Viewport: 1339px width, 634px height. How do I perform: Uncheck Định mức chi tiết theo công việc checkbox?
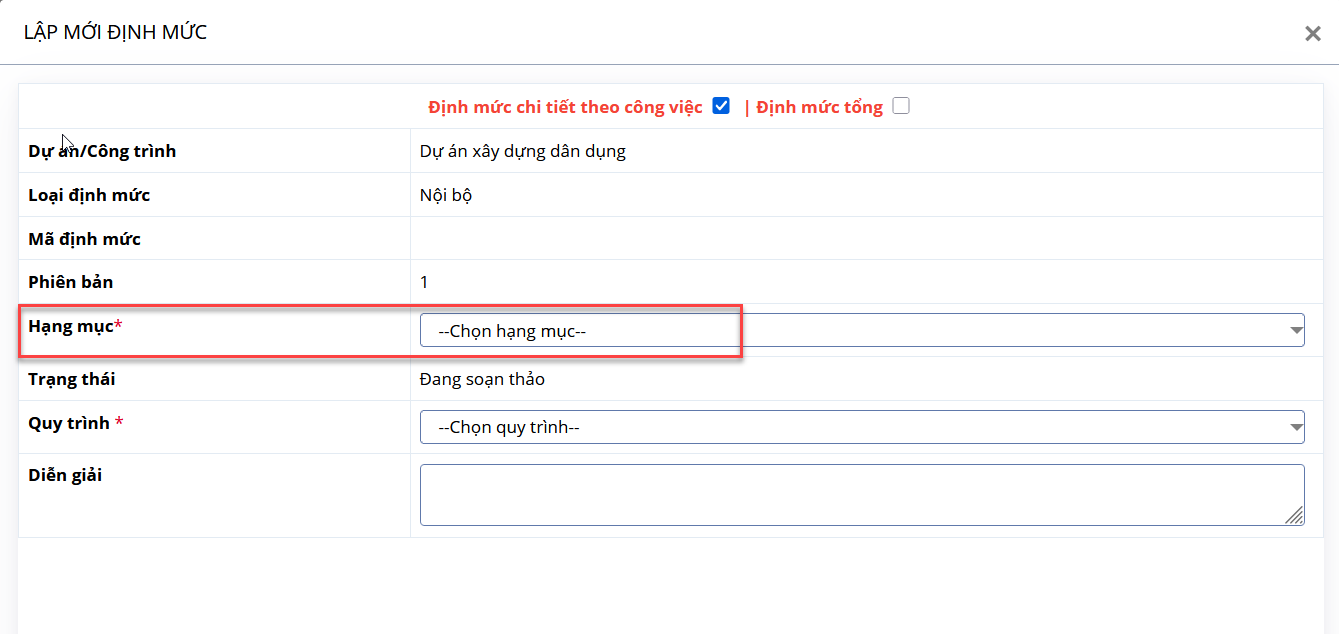coord(721,106)
